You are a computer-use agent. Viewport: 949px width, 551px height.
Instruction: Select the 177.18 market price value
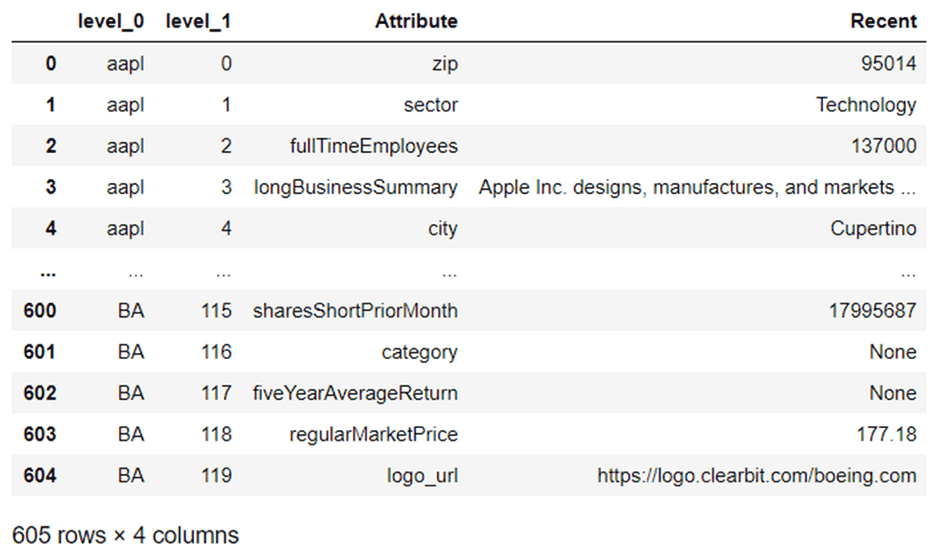click(890, 434)
